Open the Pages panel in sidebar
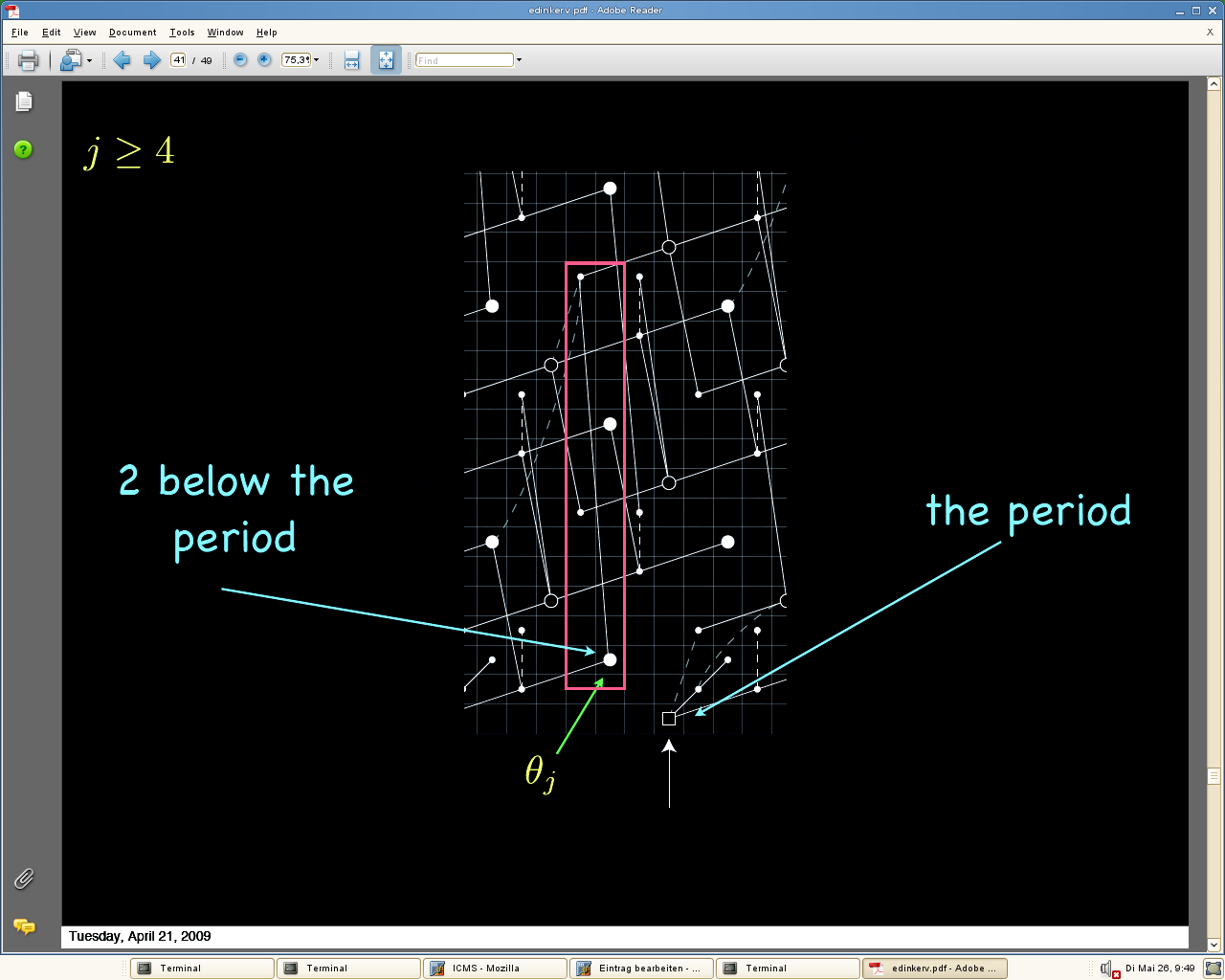This screenshot has width=1225, height=980. tap(24, 101)
